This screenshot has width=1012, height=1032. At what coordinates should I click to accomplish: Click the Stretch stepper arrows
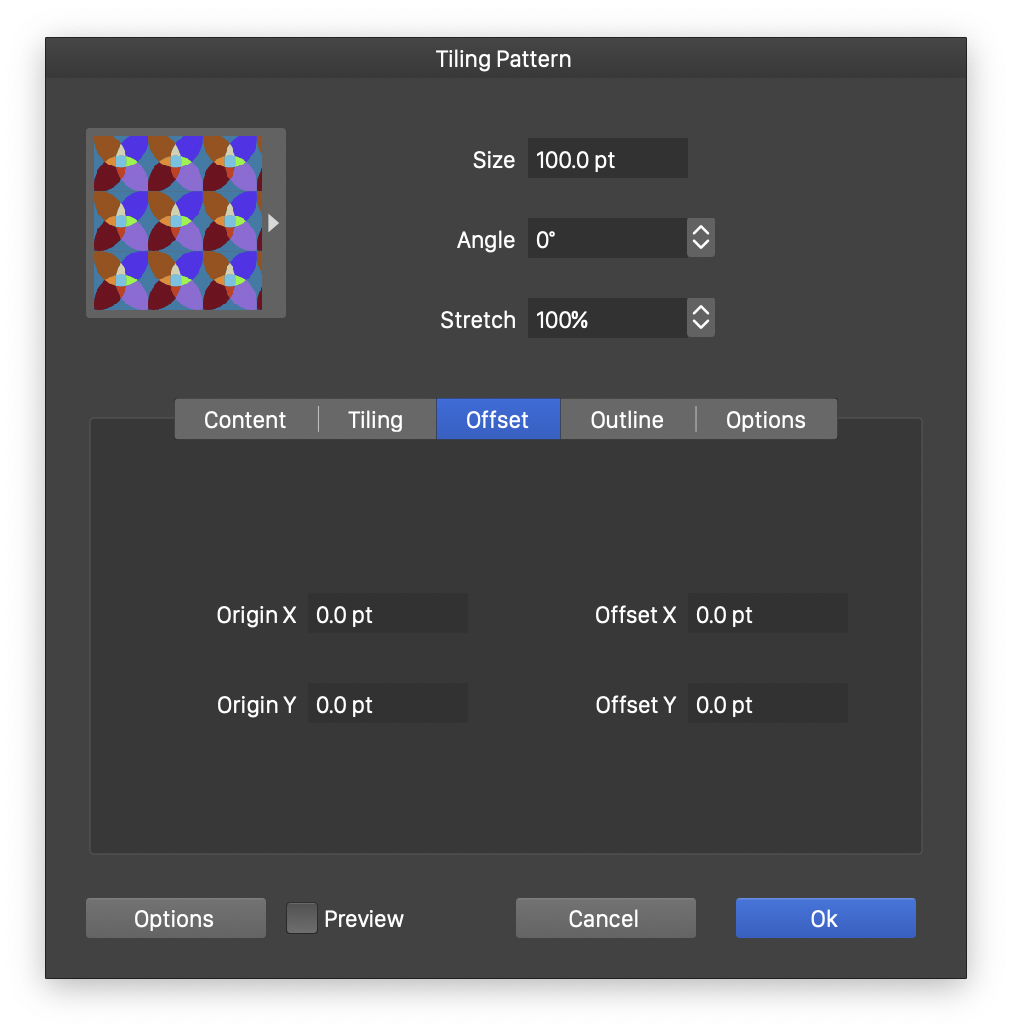(x=701, y=319)
